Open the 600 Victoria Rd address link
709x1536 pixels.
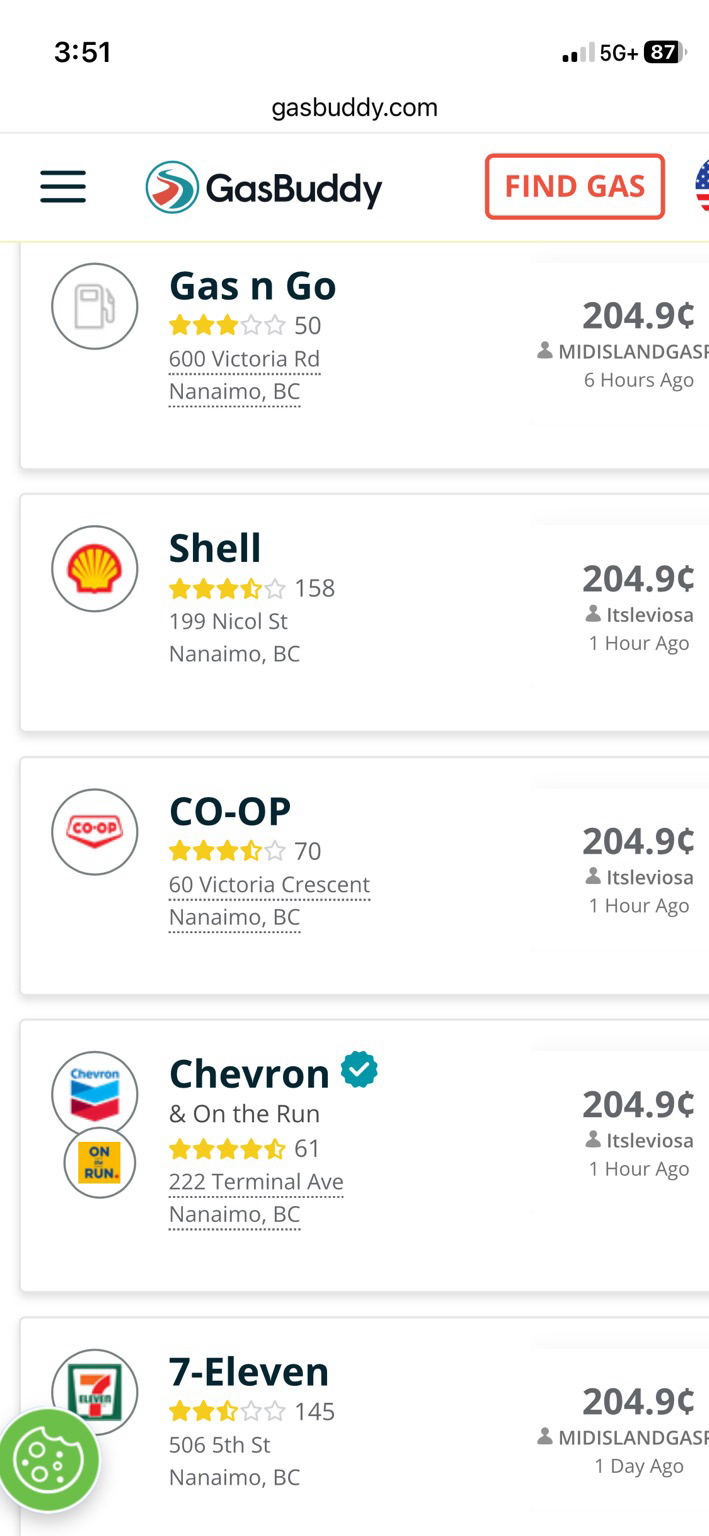[x=244, y=359]
